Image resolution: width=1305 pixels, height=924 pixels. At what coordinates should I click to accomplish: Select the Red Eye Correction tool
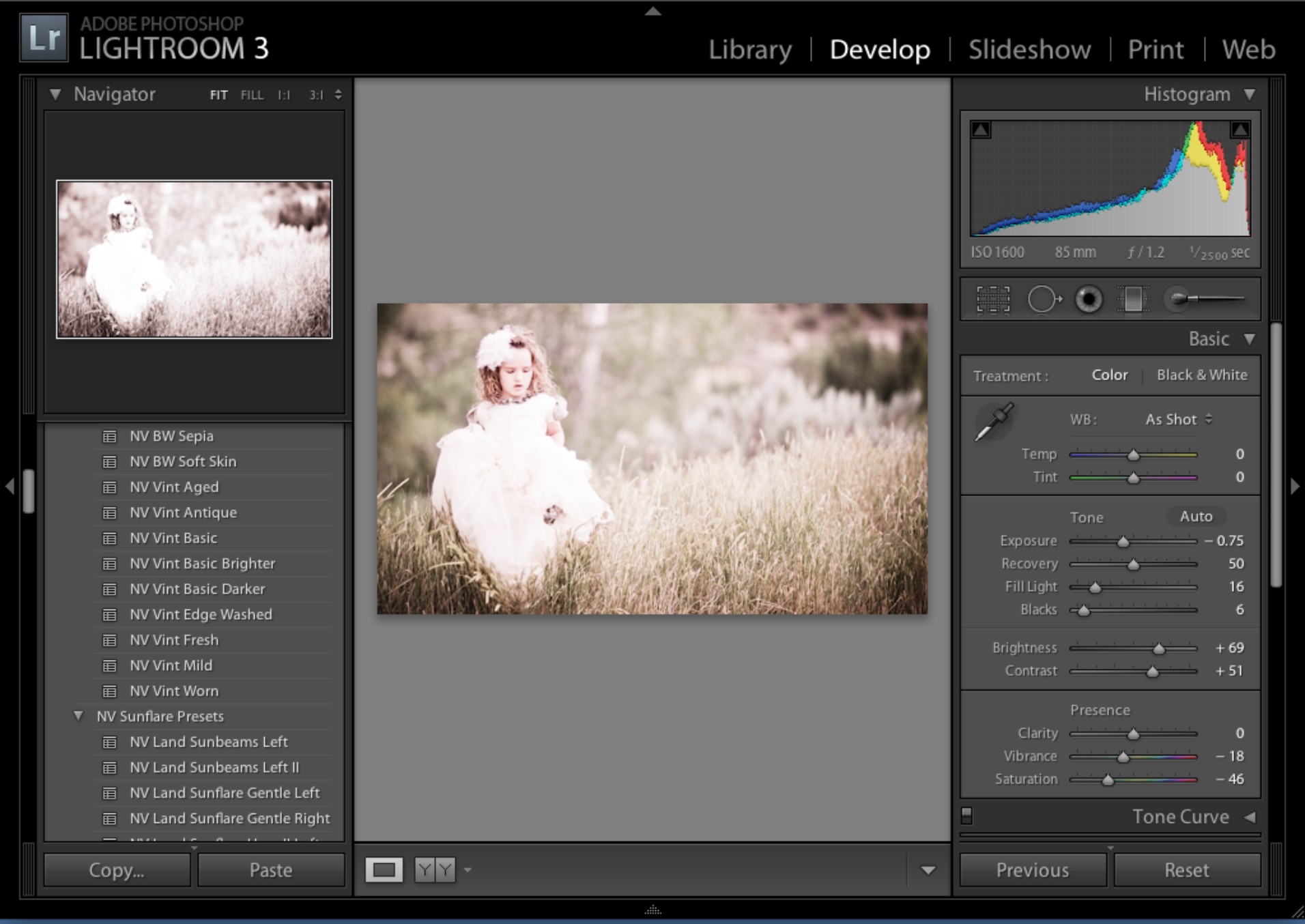point(1089,299)
